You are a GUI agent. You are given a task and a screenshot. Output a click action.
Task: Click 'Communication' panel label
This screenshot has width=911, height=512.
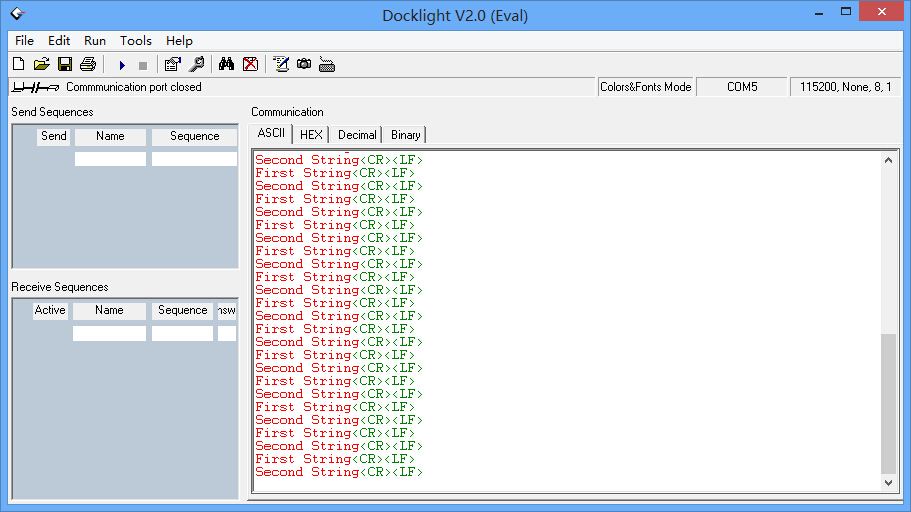click(x=287, y=112)
